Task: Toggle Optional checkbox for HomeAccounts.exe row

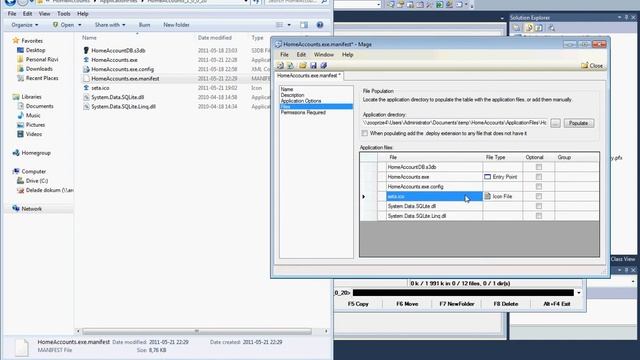Action: [x=539, y=177]
